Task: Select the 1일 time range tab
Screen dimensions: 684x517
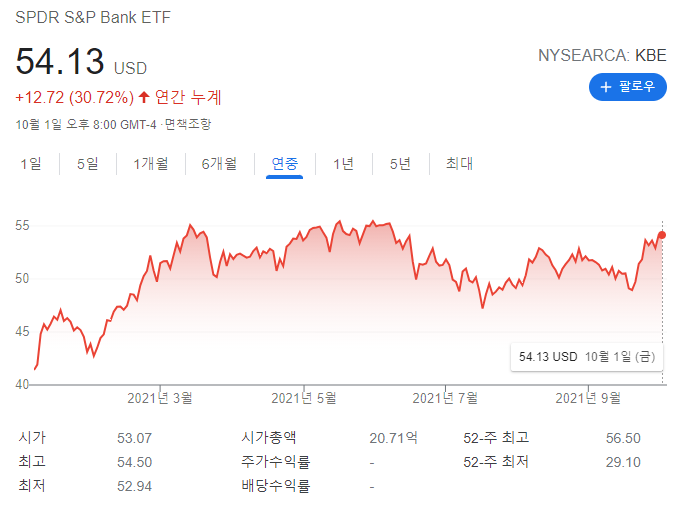Action: pos(31,164)
